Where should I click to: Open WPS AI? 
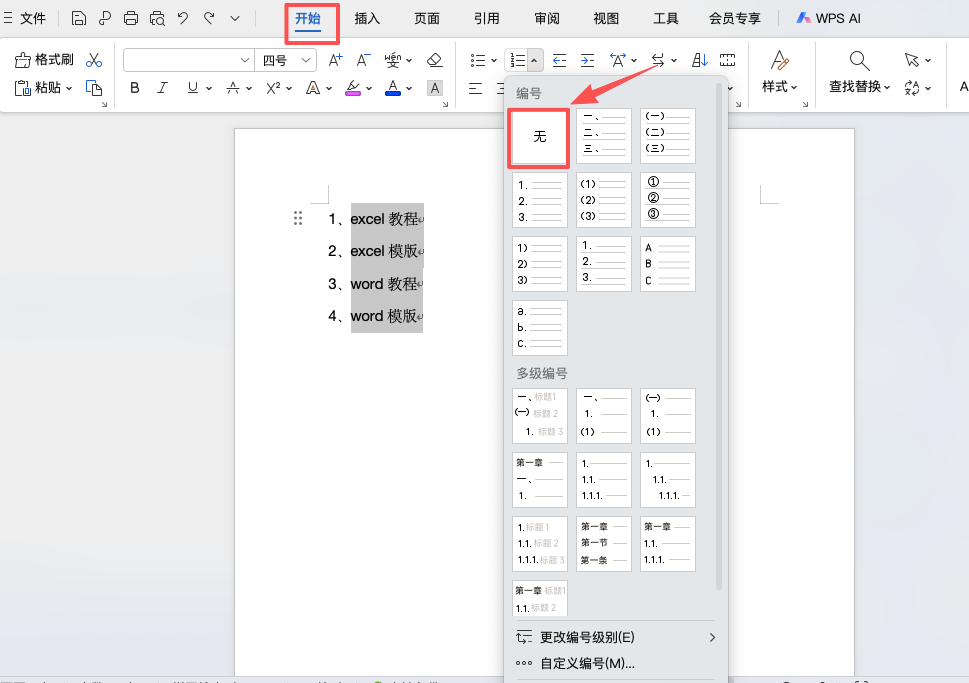(828, 19)
